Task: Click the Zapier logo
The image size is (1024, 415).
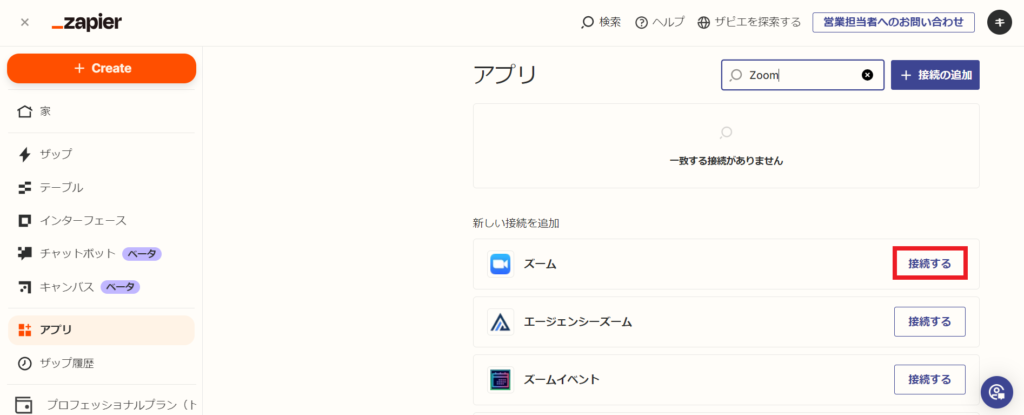Action: tap(86, 22)
